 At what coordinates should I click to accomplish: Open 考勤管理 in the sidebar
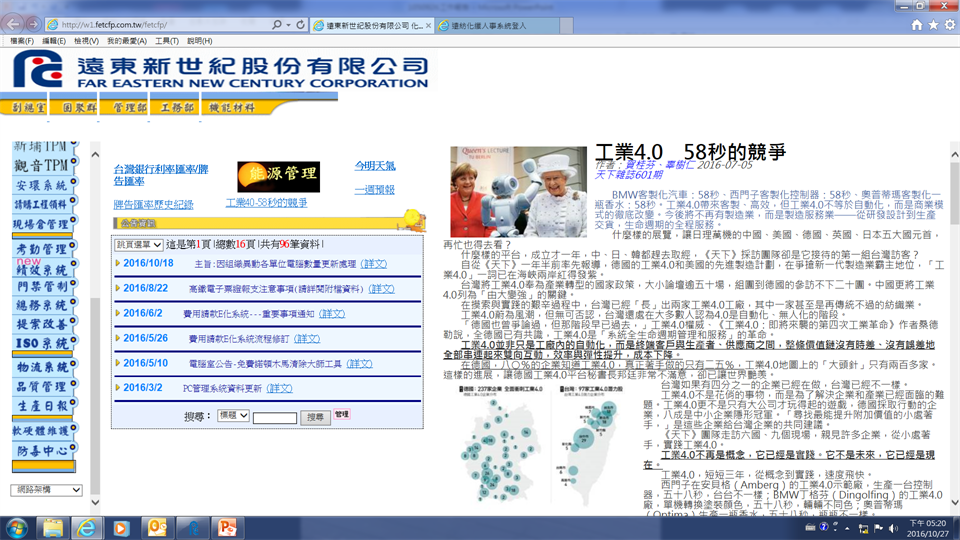(41, 248)
